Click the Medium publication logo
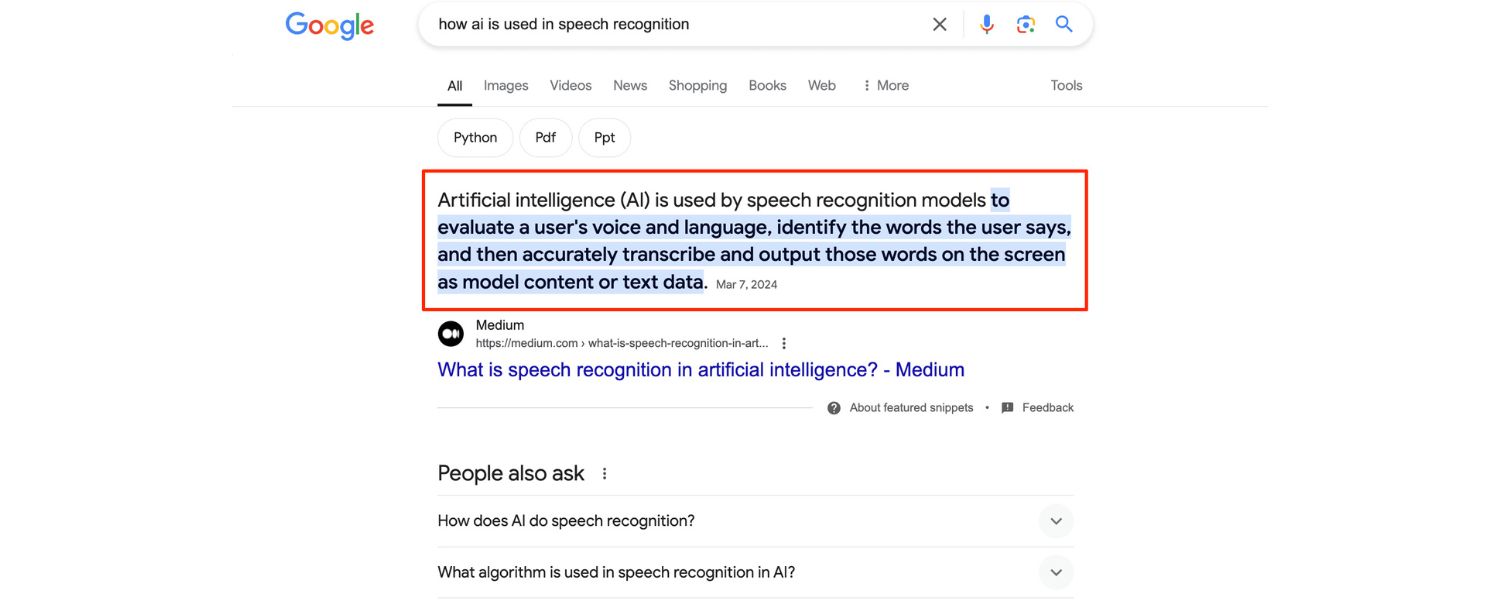1500x600 pixels. 450,332
